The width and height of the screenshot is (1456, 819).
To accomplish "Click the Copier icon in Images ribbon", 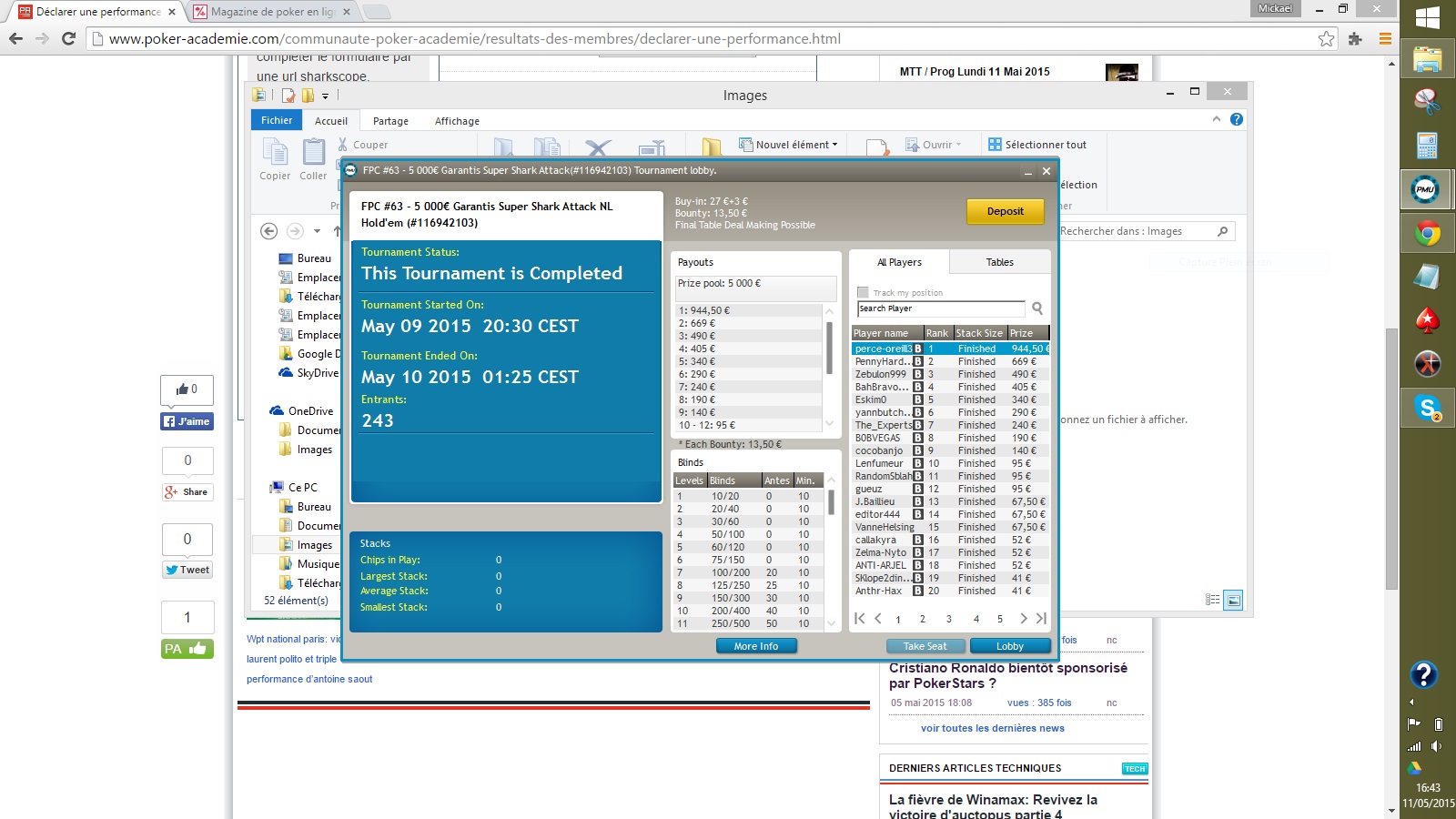I will click(x=275, y=152).
